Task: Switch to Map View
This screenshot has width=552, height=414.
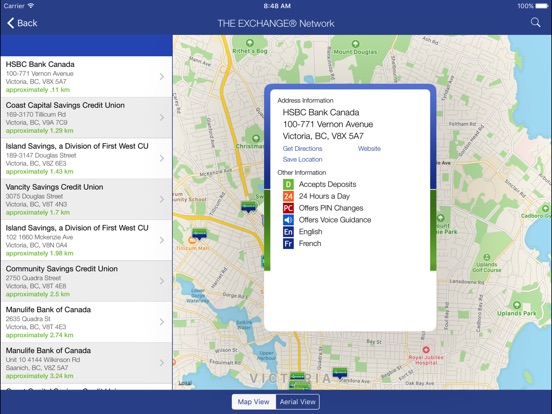Action: coord(253,402)
